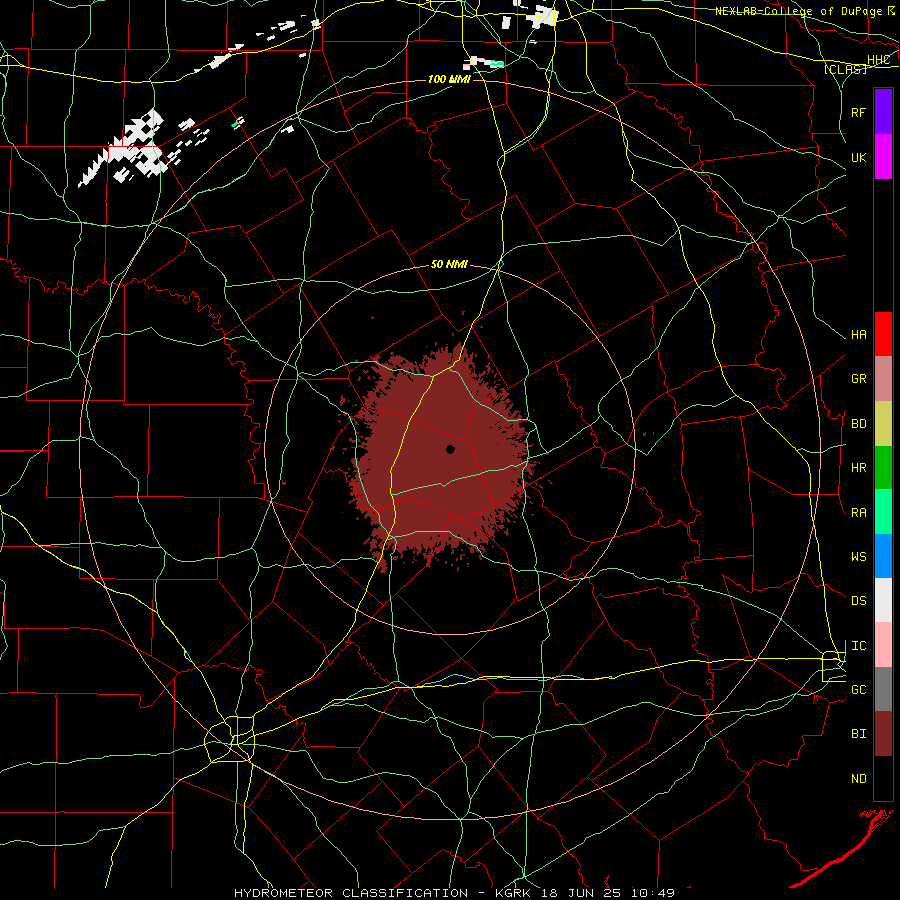
Task: Click the "DS" legend label
Action: (859, 601)
